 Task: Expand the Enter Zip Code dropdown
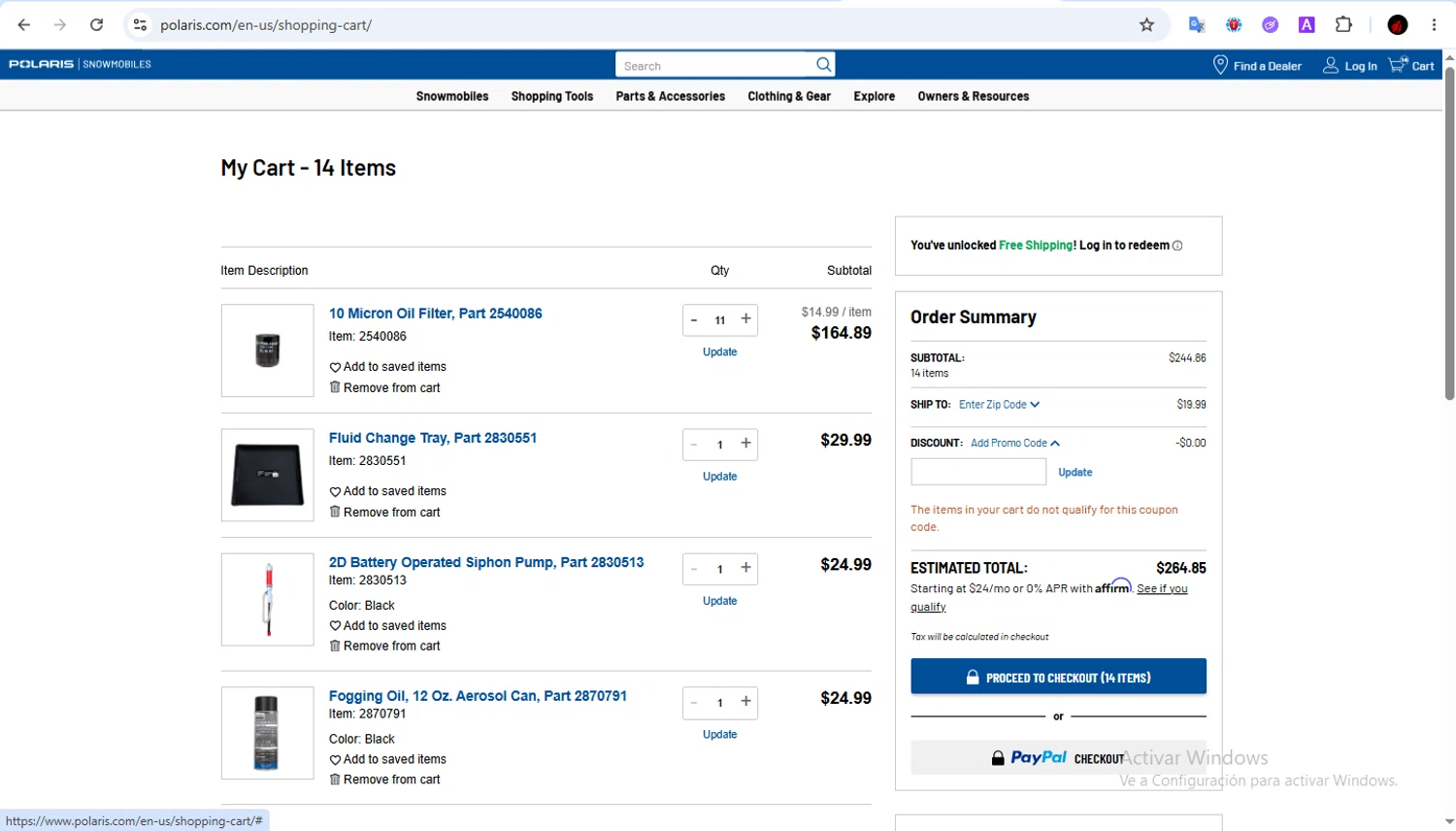[999, 405]
